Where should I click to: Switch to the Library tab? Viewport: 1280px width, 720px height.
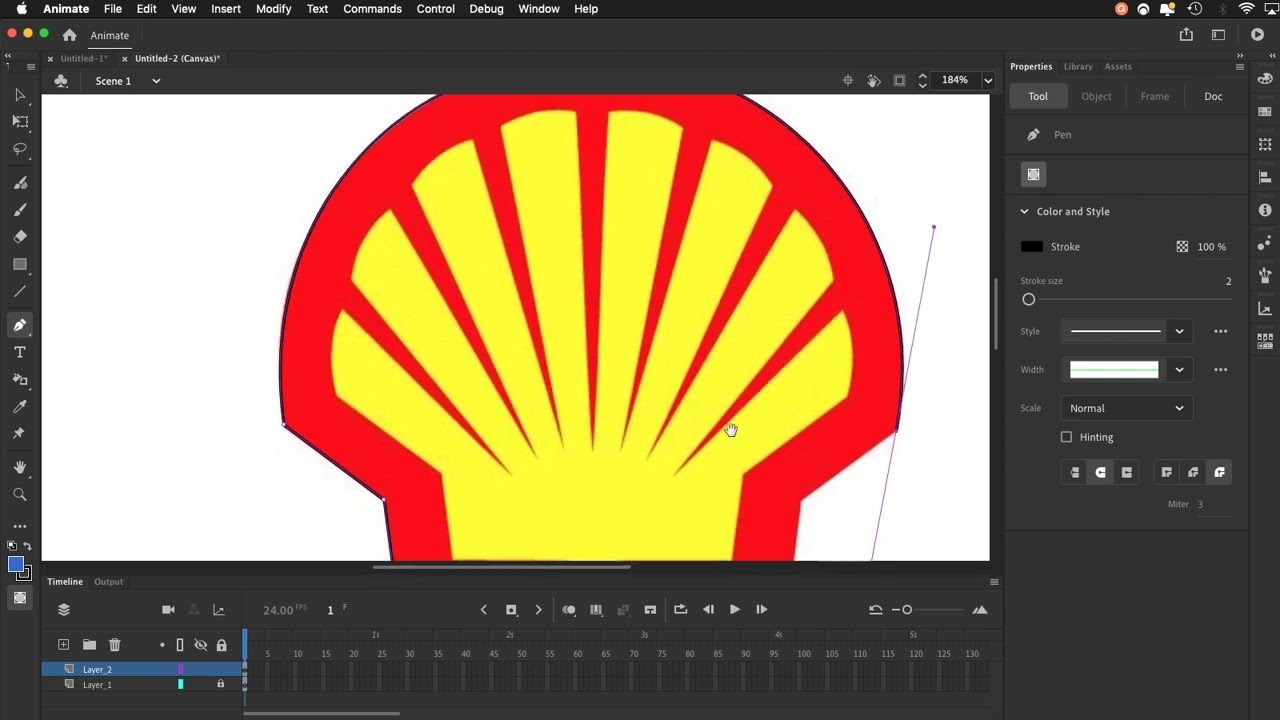click(x=1078, y=67)
